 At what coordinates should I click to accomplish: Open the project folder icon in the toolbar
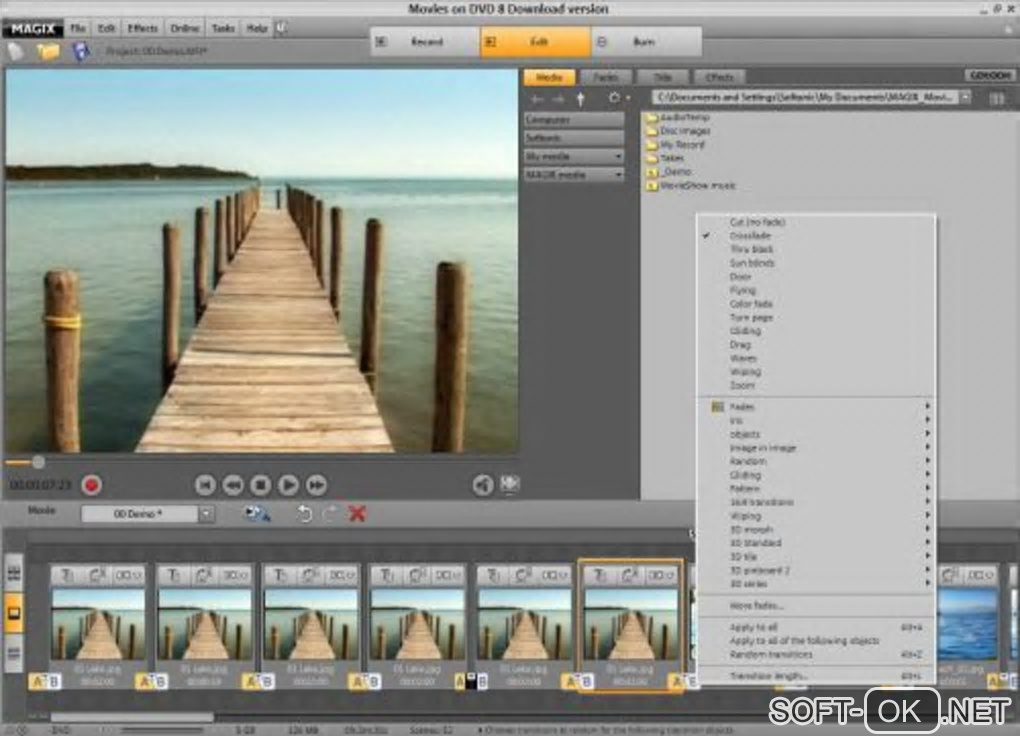[x=48, y=51]
